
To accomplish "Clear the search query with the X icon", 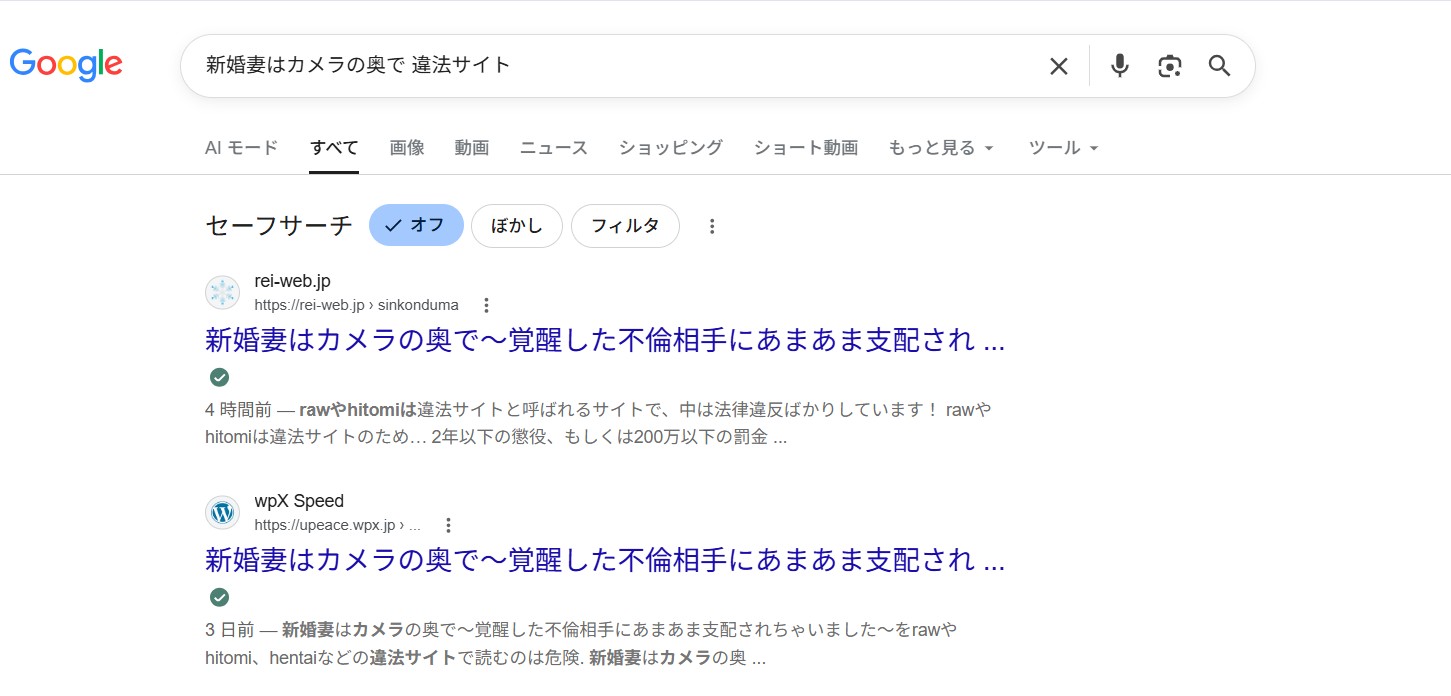I will (1058, 66).
